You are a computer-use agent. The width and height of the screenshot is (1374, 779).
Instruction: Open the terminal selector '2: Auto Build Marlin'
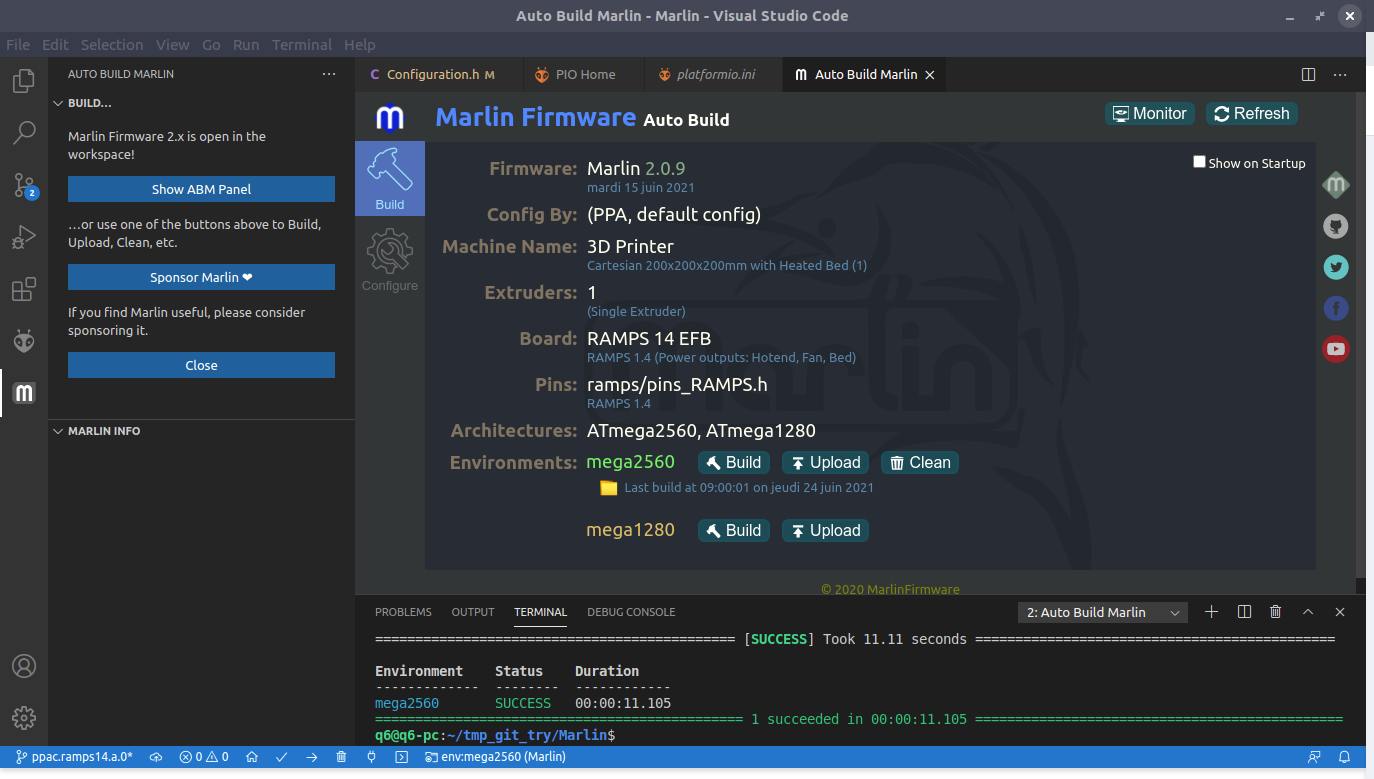[x=1102, y=612]
